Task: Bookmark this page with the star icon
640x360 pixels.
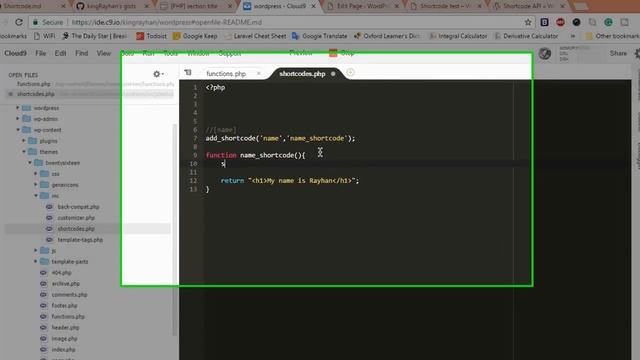Action: click(528, 22)
